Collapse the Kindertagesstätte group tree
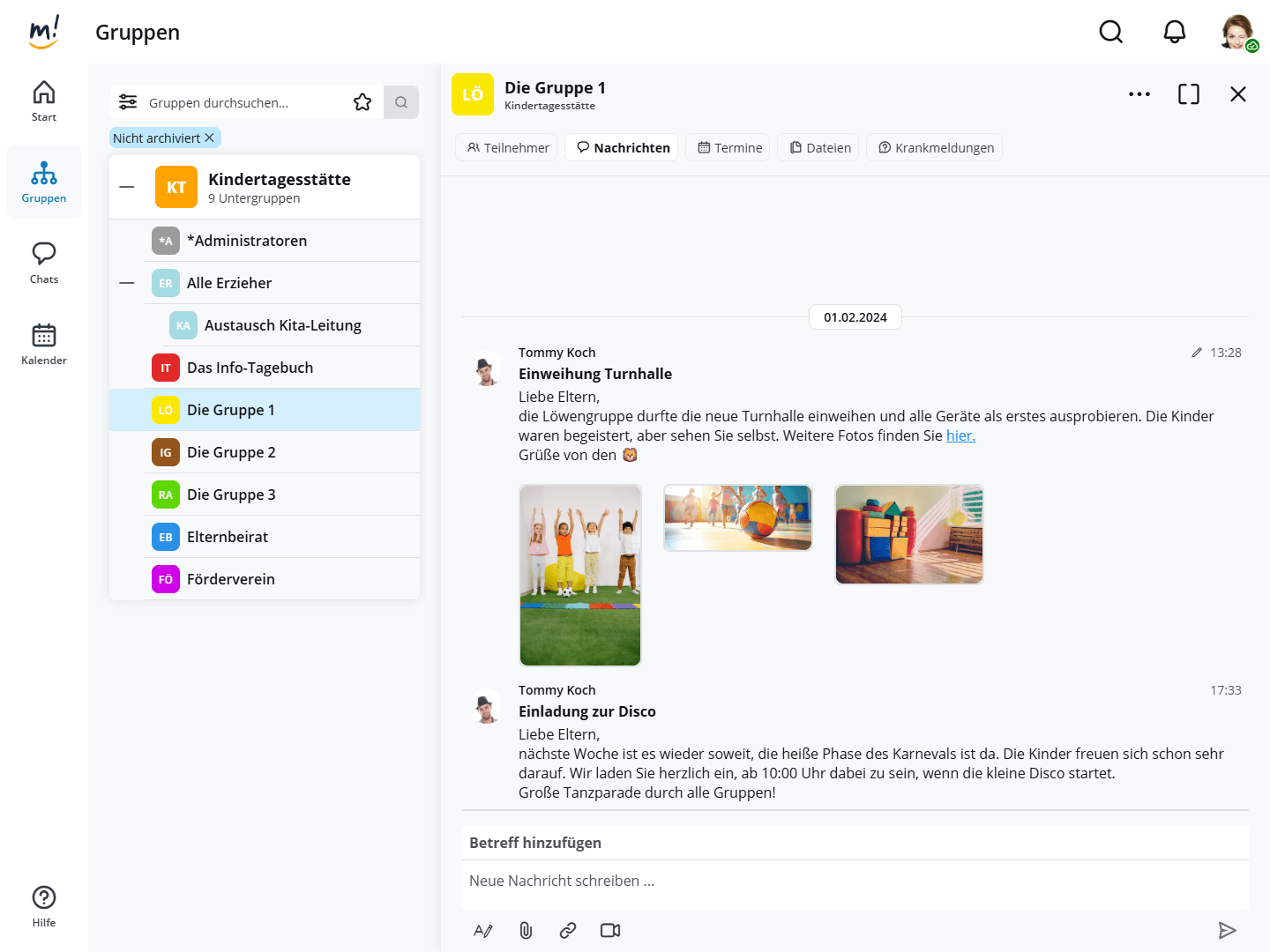The image size is (1270, 952). click(127, 187)
